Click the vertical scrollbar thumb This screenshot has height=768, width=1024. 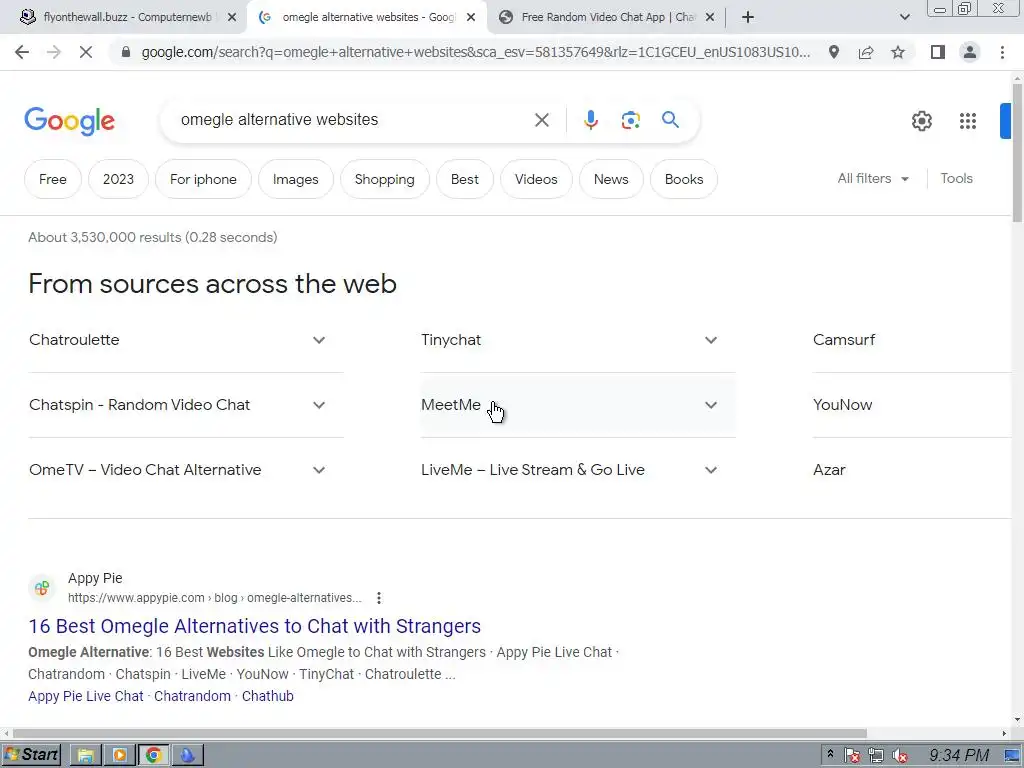(1017, 154)
